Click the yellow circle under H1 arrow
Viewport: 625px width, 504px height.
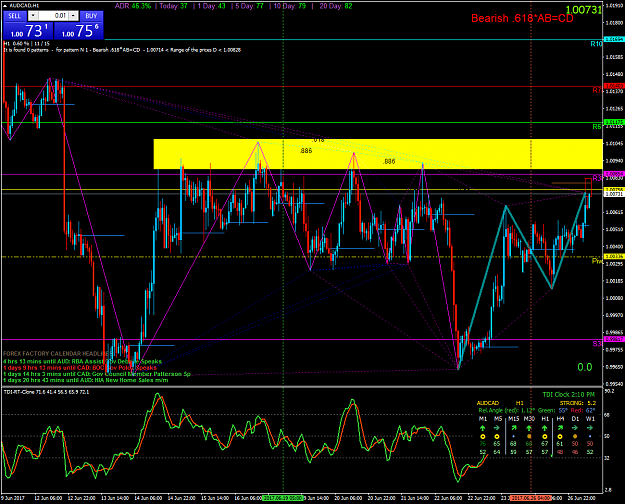pos(545,437)
